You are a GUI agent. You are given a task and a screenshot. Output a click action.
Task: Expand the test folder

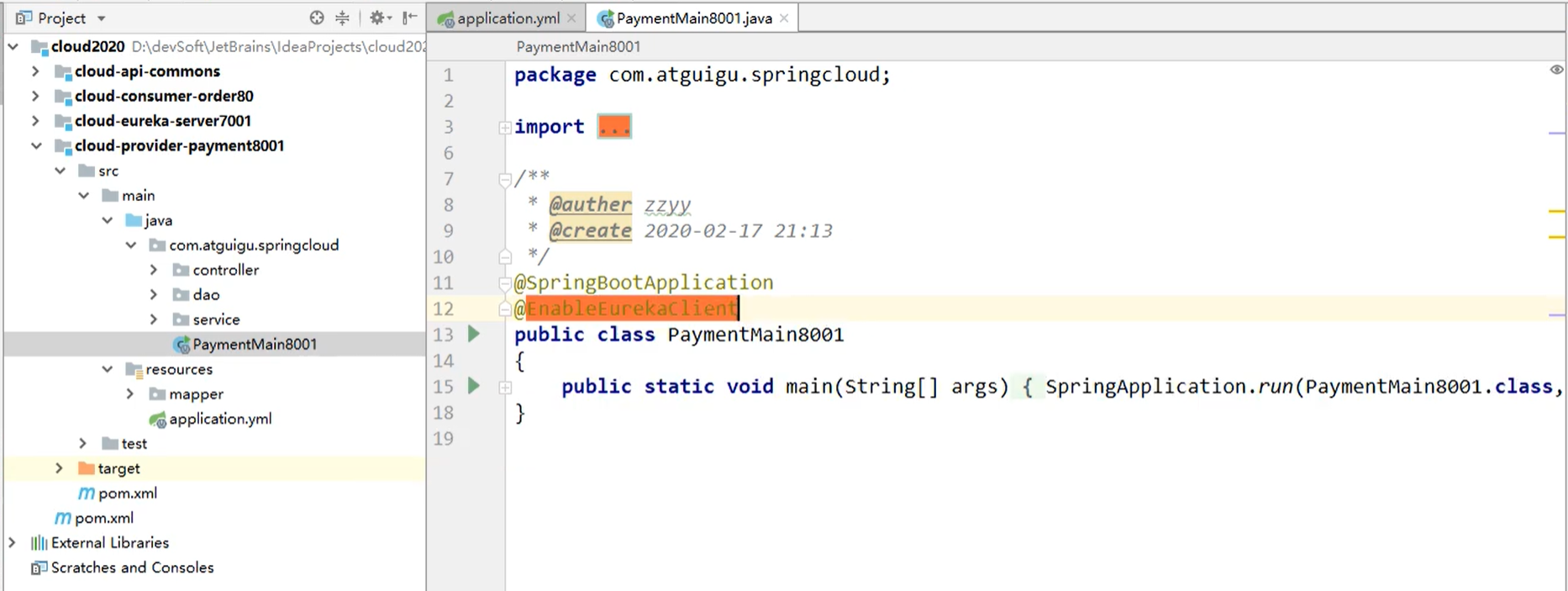(x=82, y=443)
